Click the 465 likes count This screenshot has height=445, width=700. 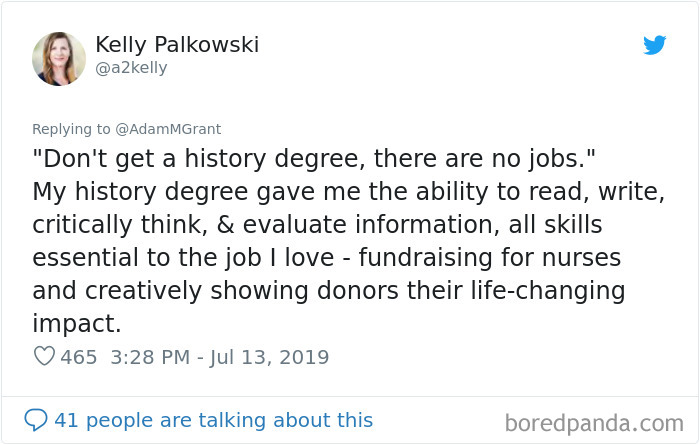[79, 357]
